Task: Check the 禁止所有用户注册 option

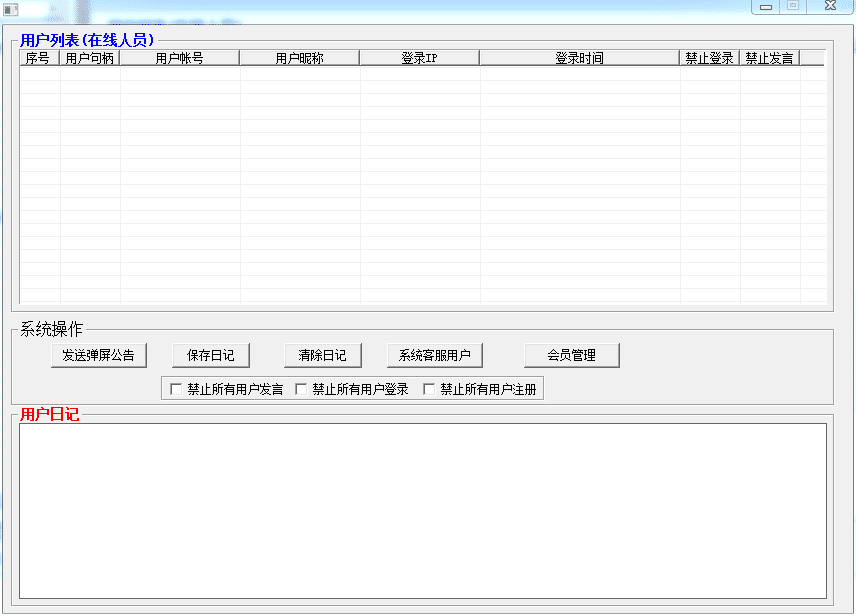Action: (430, 388)
